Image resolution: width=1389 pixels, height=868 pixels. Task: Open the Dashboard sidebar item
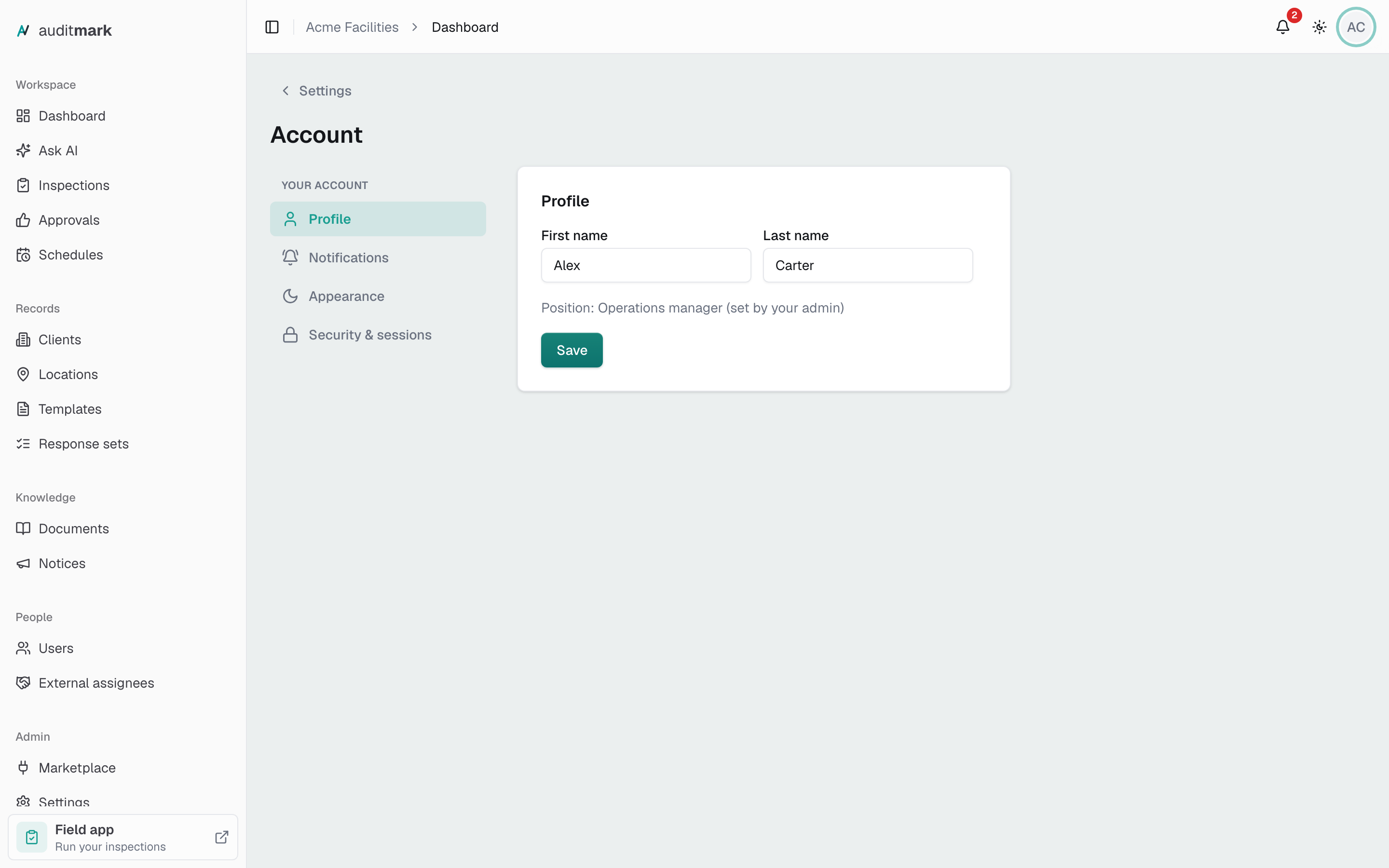click(x=123, y=116)
